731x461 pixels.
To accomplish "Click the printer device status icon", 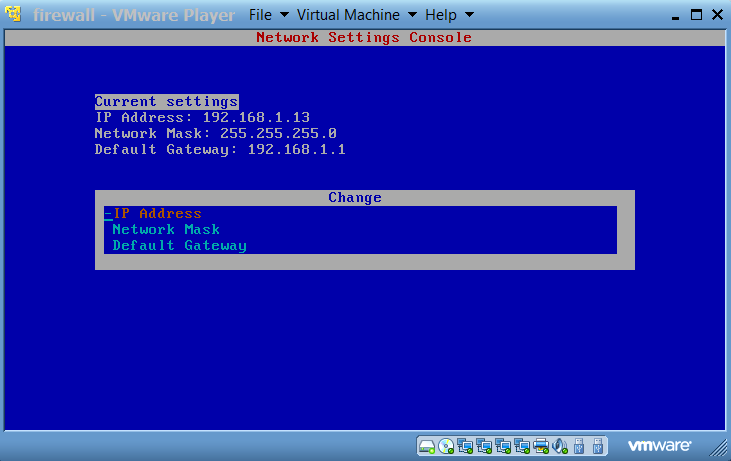I will pos(541,445).
